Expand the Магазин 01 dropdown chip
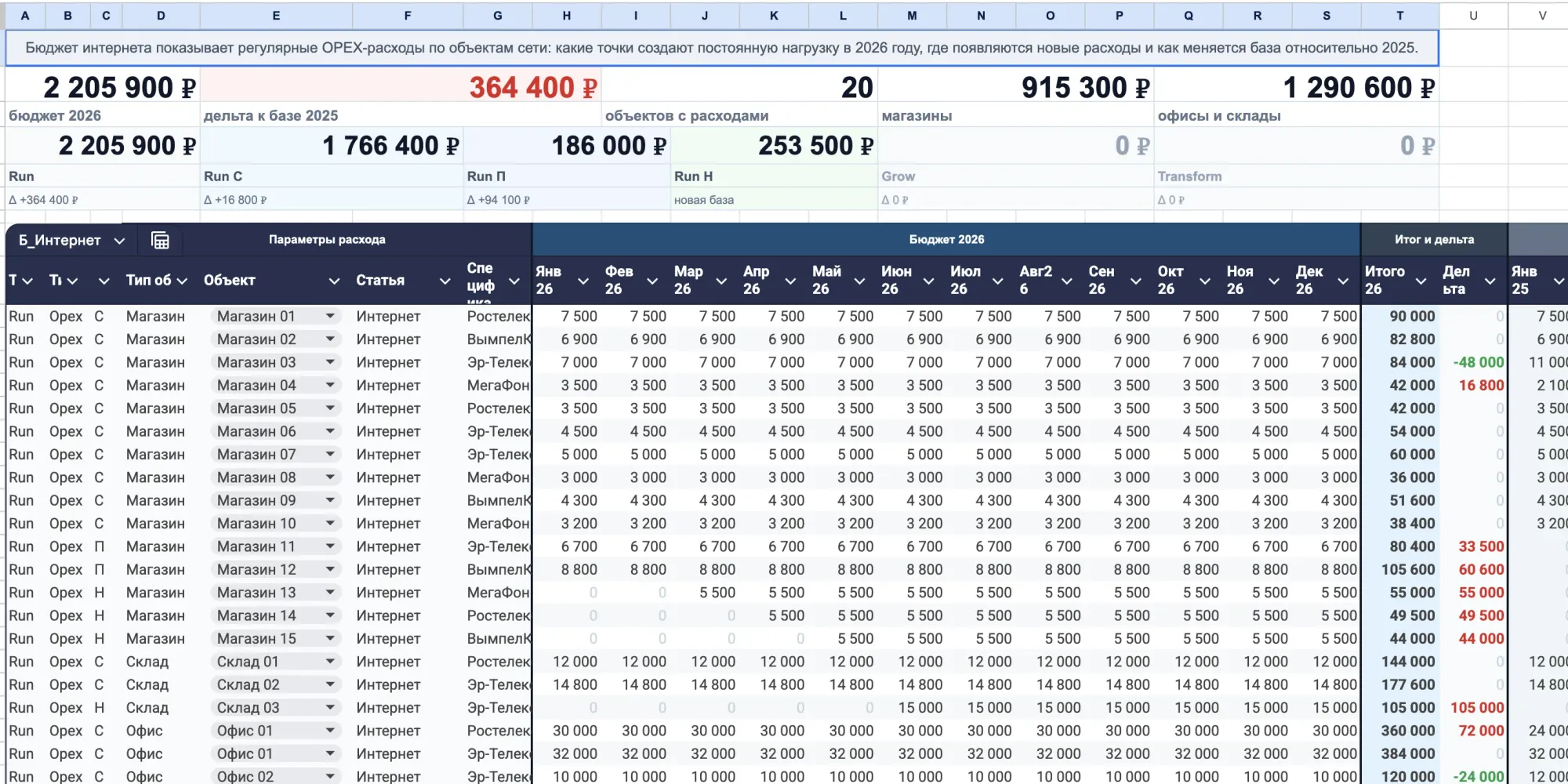 pos(330,316)
